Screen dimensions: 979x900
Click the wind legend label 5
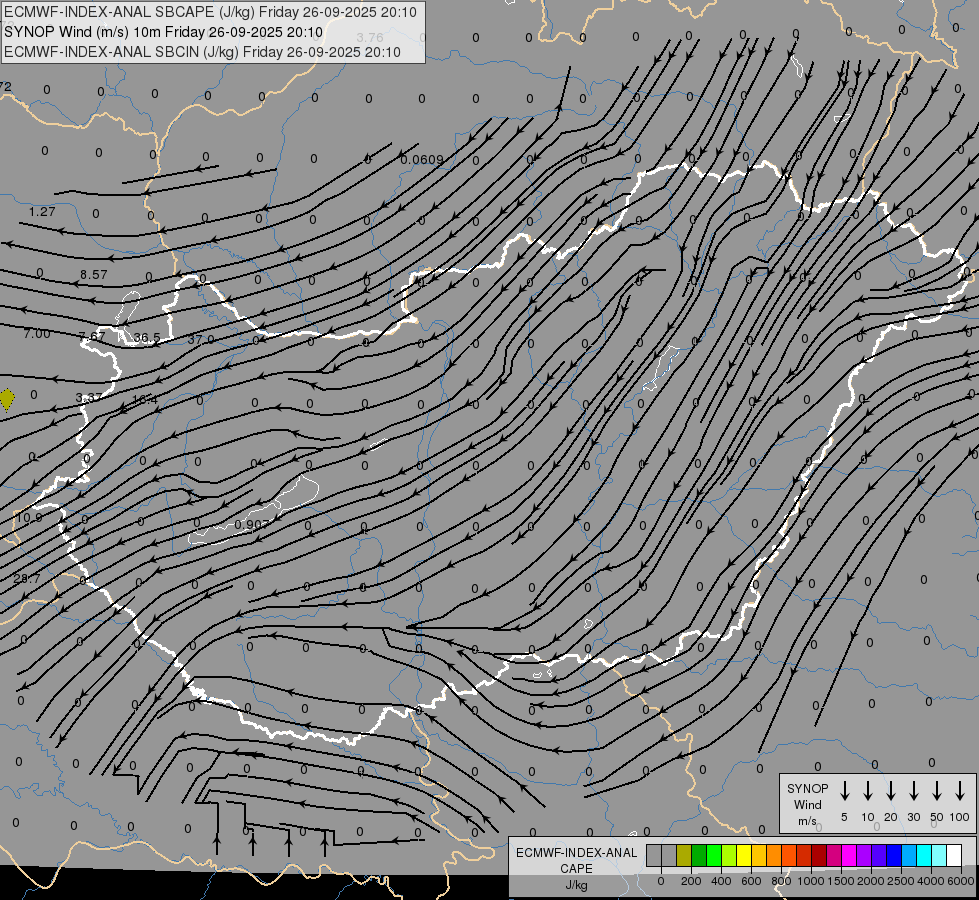[844, 817]
